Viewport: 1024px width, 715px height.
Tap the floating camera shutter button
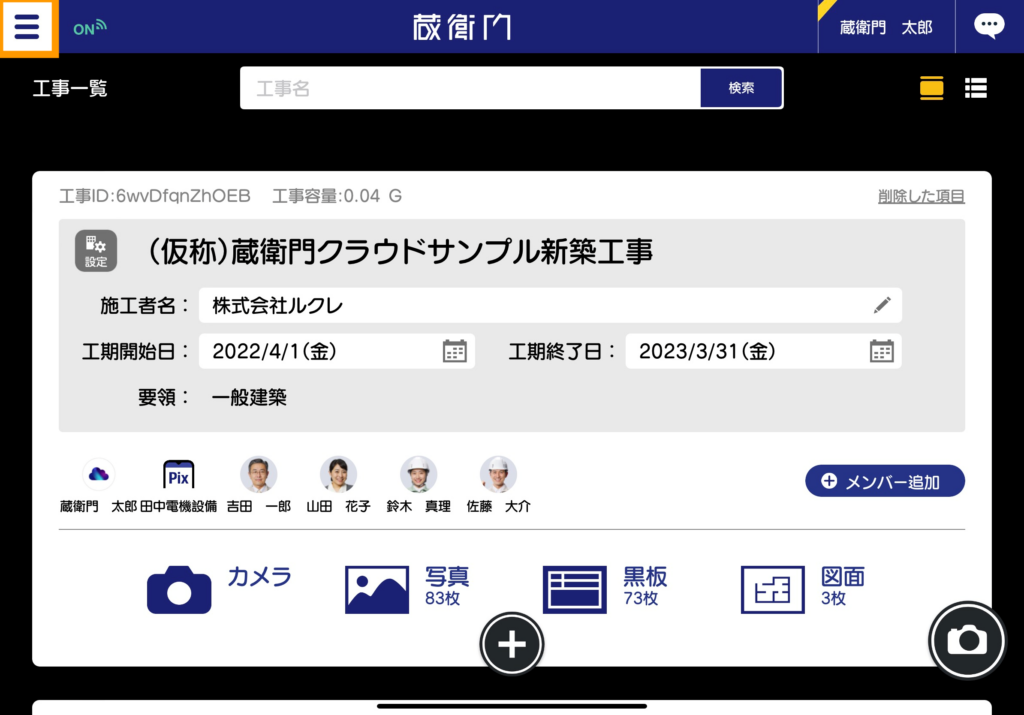click(x=967, y=640)
